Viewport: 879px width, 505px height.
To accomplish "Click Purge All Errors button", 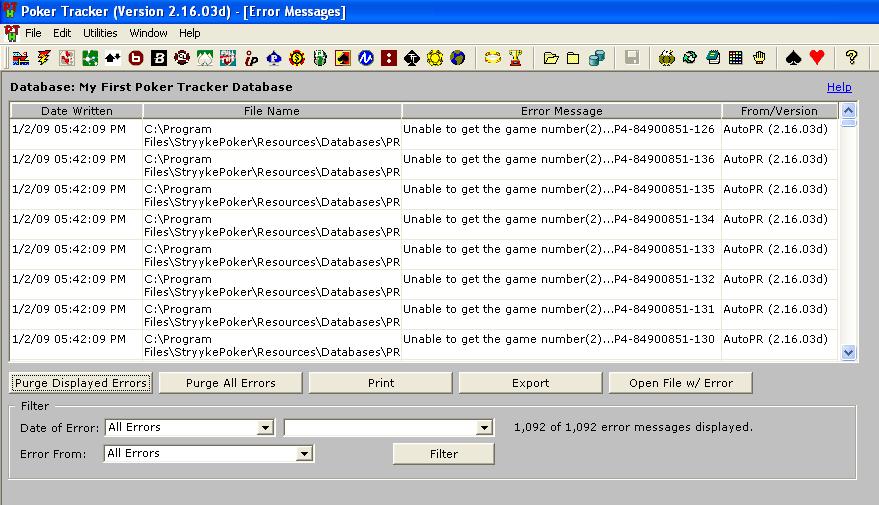I will point(230,383).
